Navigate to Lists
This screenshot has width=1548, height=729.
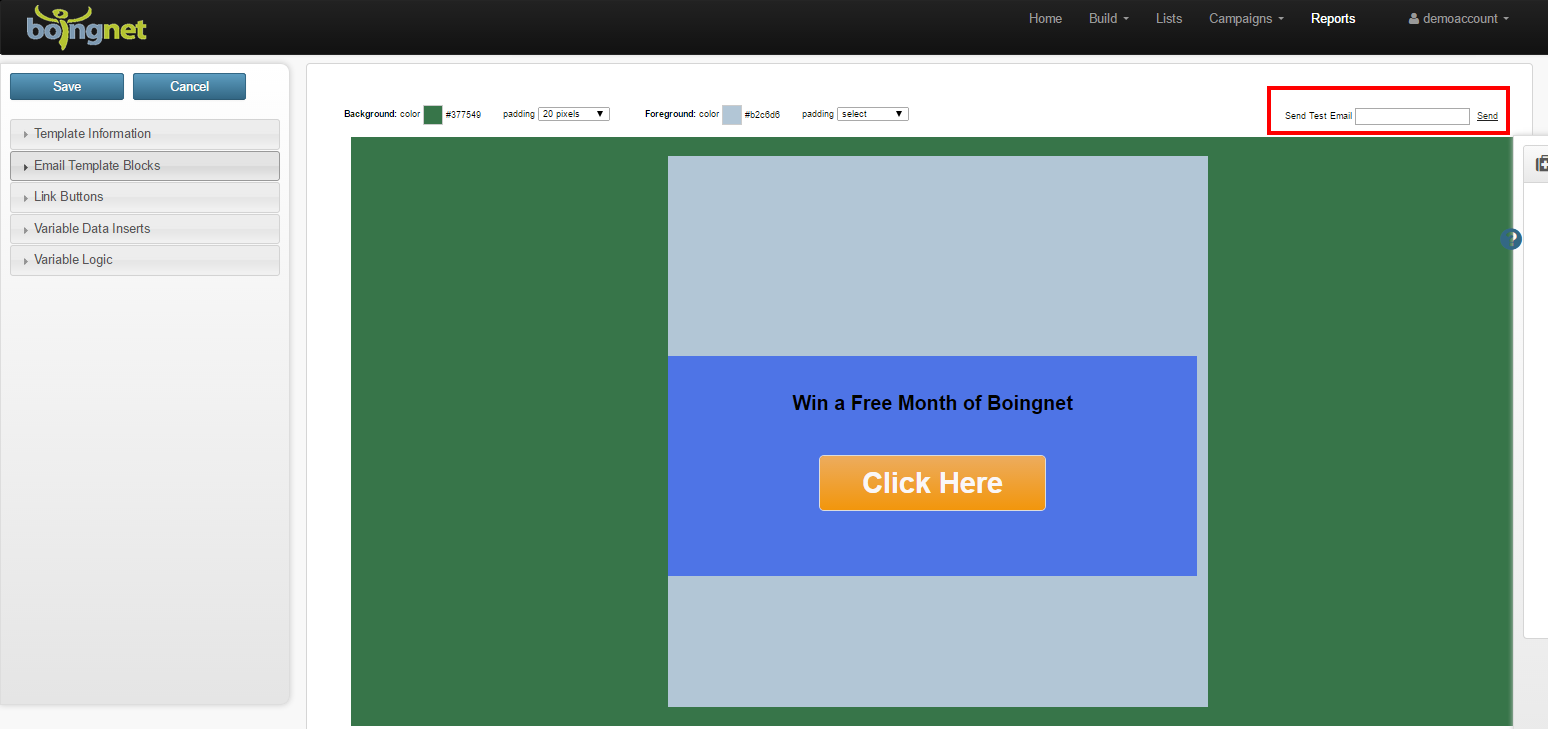(x=1169, y=19)
